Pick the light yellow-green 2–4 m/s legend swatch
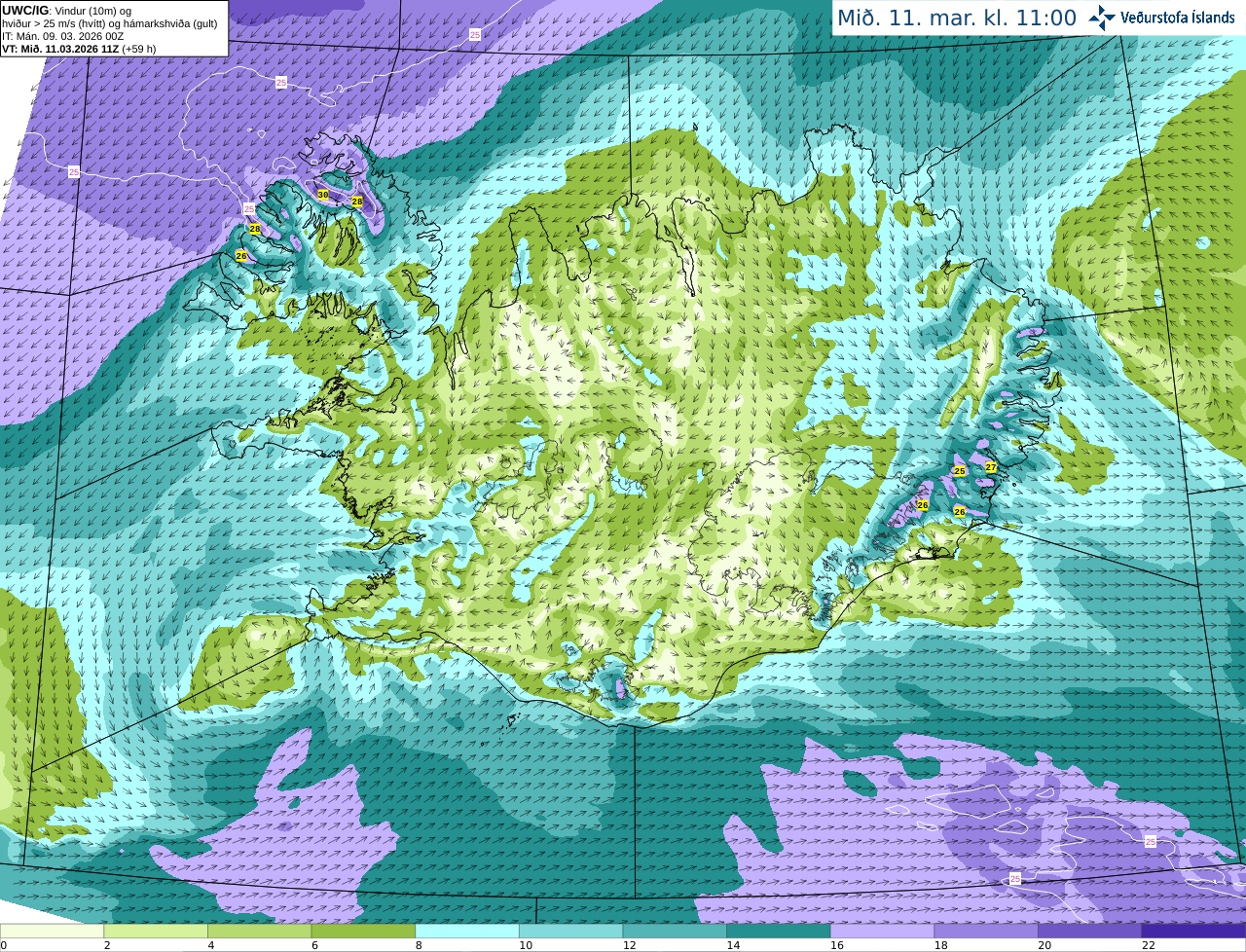 pos(156,931)
